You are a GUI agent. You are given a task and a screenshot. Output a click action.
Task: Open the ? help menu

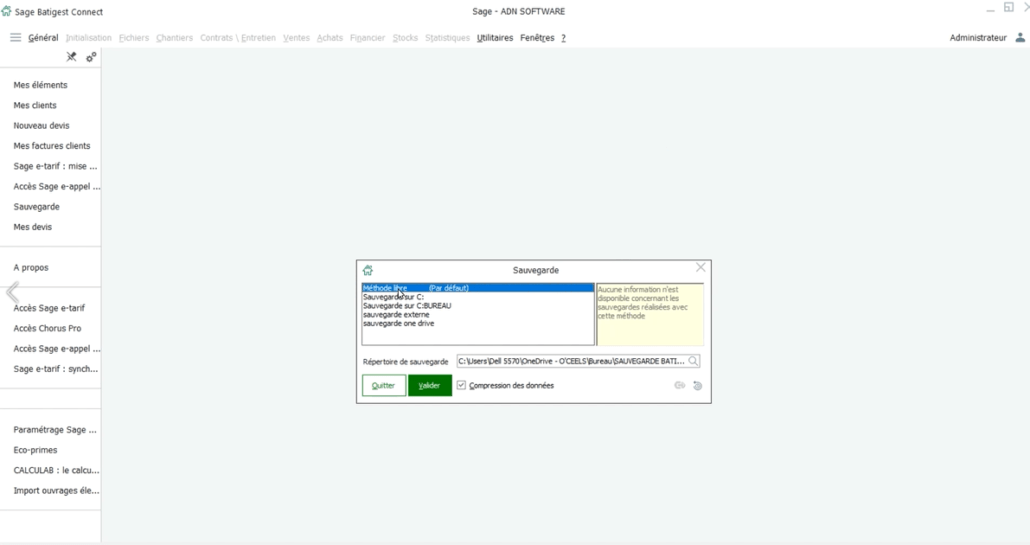(563, 37)
